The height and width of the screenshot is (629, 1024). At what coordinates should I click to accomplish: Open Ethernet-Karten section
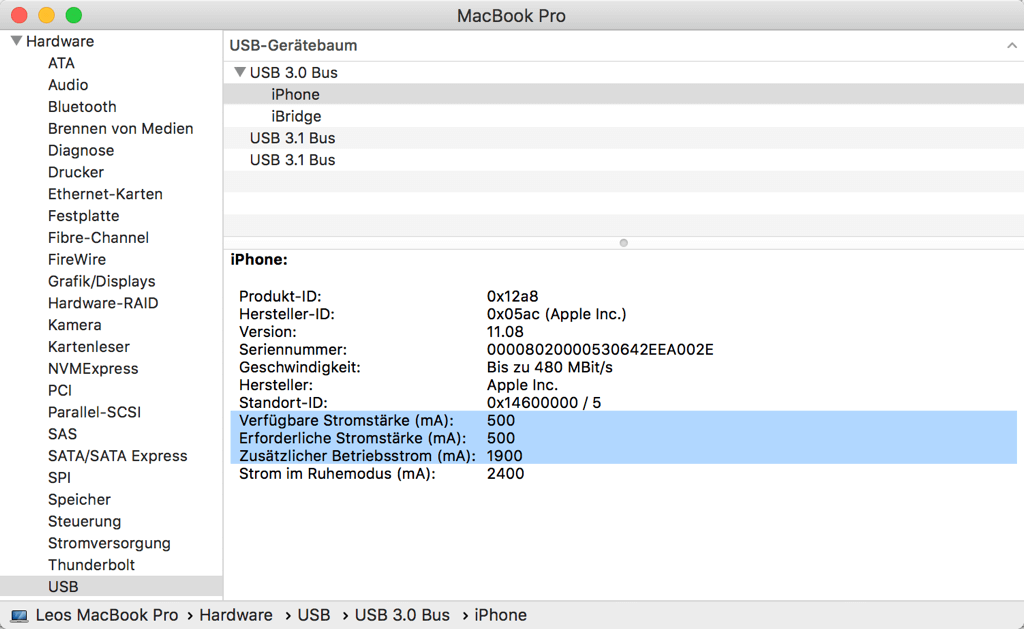click(x=105, y=194)
